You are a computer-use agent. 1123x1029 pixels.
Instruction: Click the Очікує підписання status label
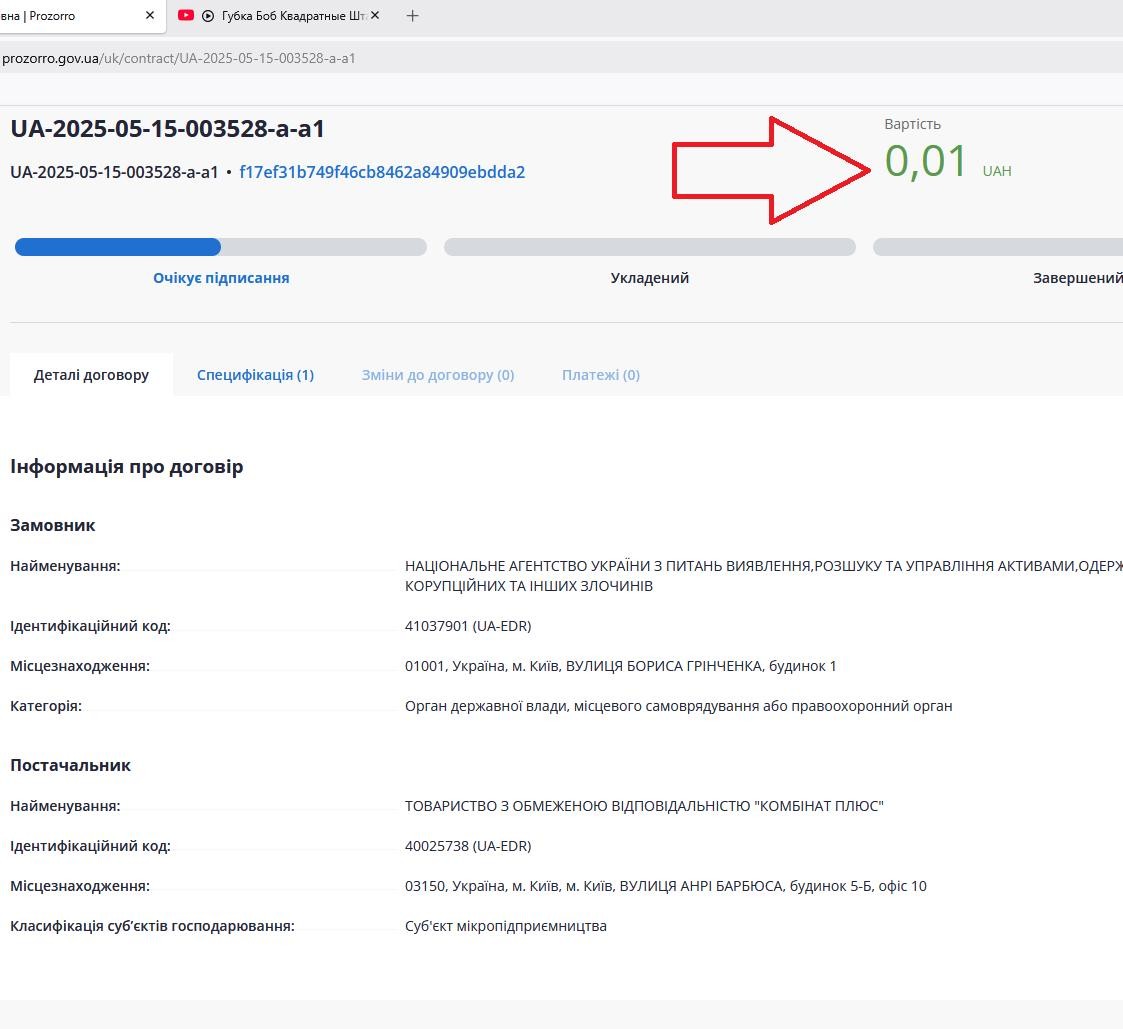click(221, 278)
